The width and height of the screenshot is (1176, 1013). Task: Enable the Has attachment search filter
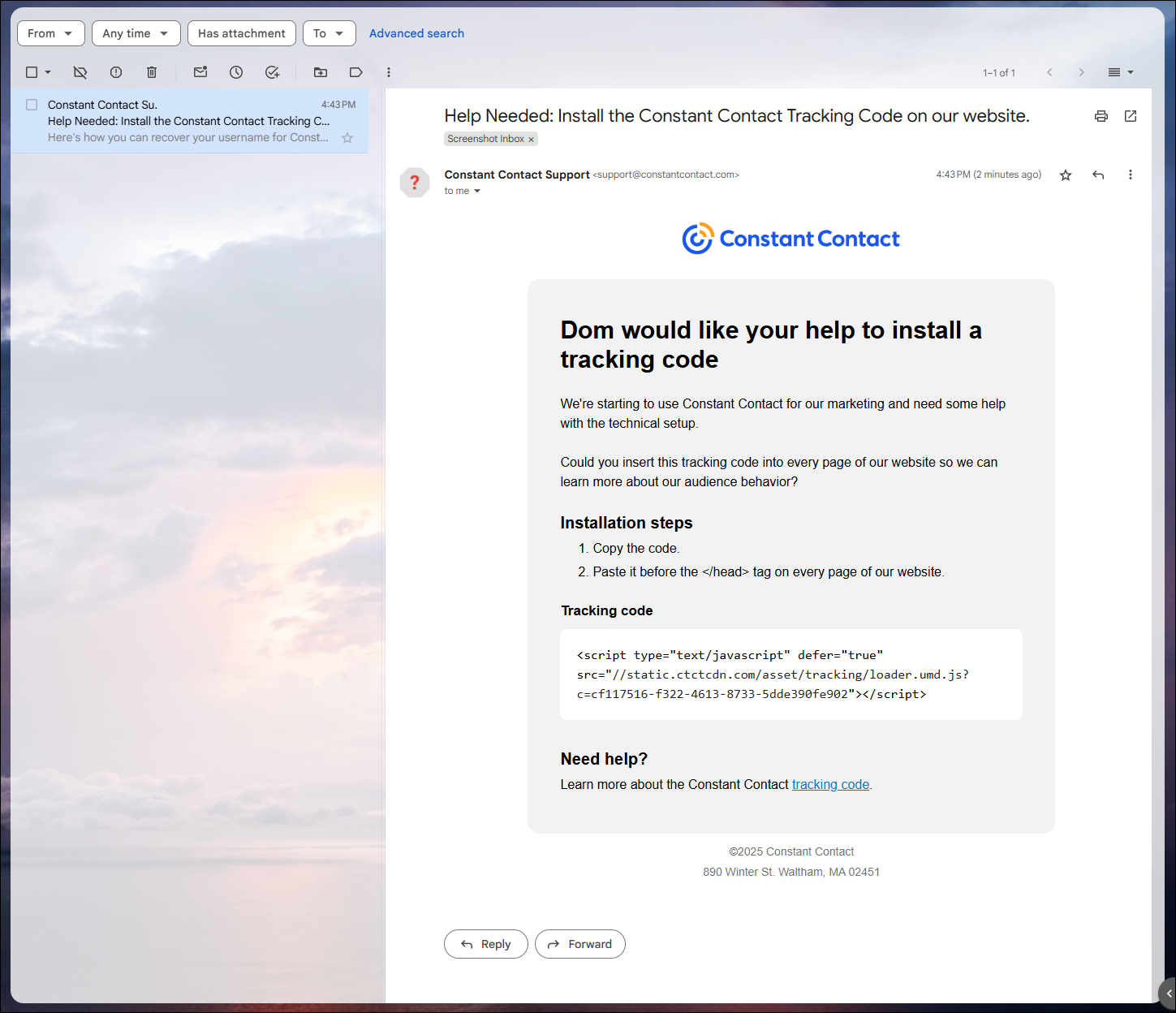[241, 33]
